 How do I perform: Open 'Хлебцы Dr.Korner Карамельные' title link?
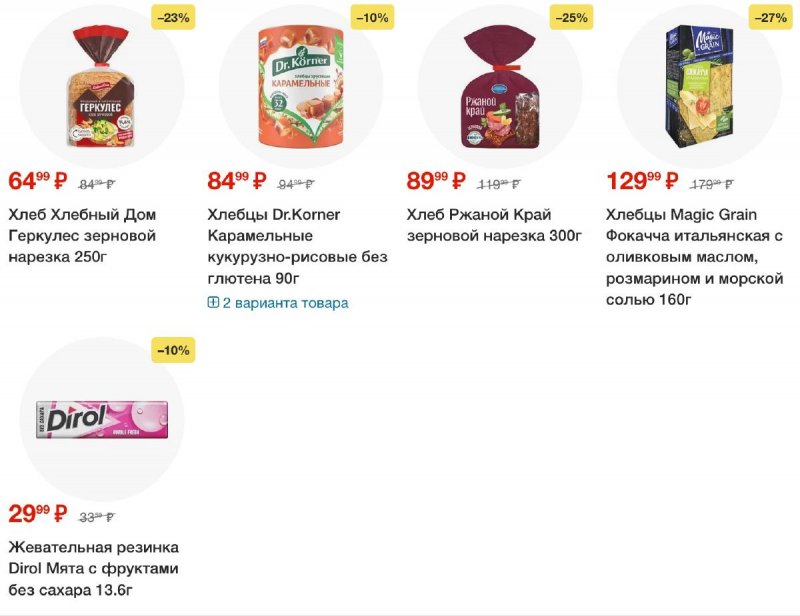[x=297, y=246]
